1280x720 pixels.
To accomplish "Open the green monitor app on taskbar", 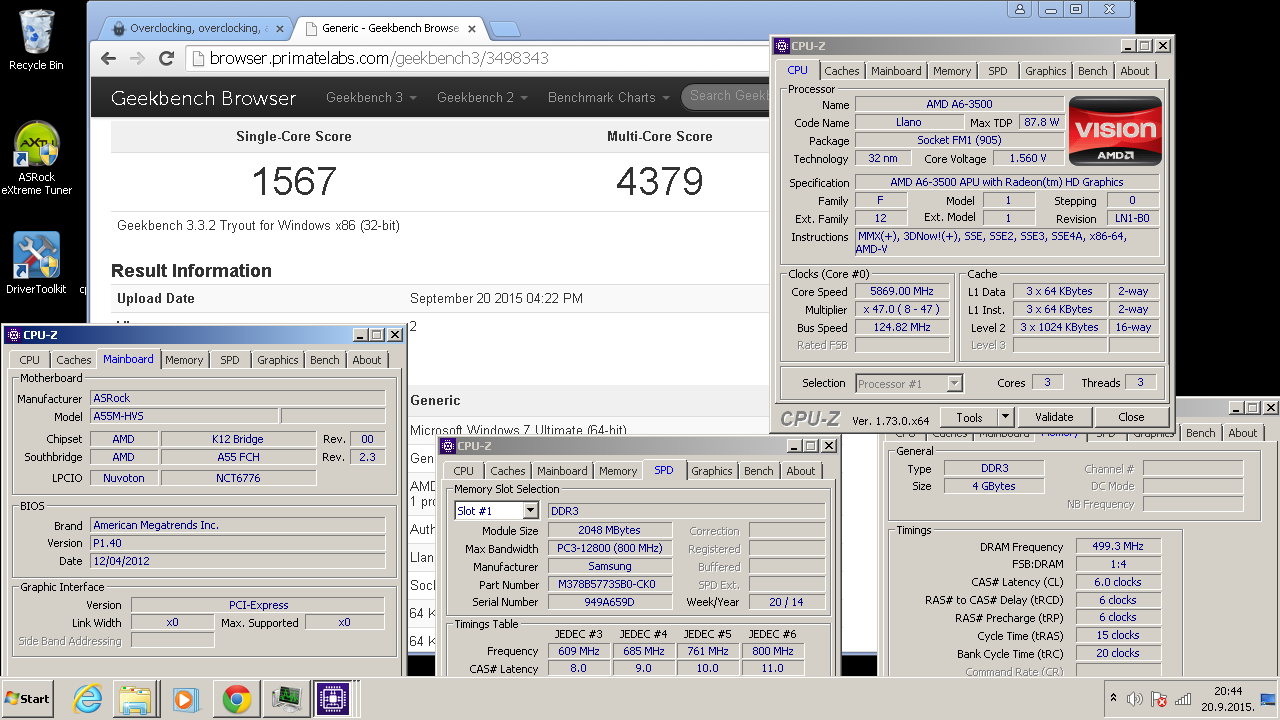I will click(x=286, y=699).
